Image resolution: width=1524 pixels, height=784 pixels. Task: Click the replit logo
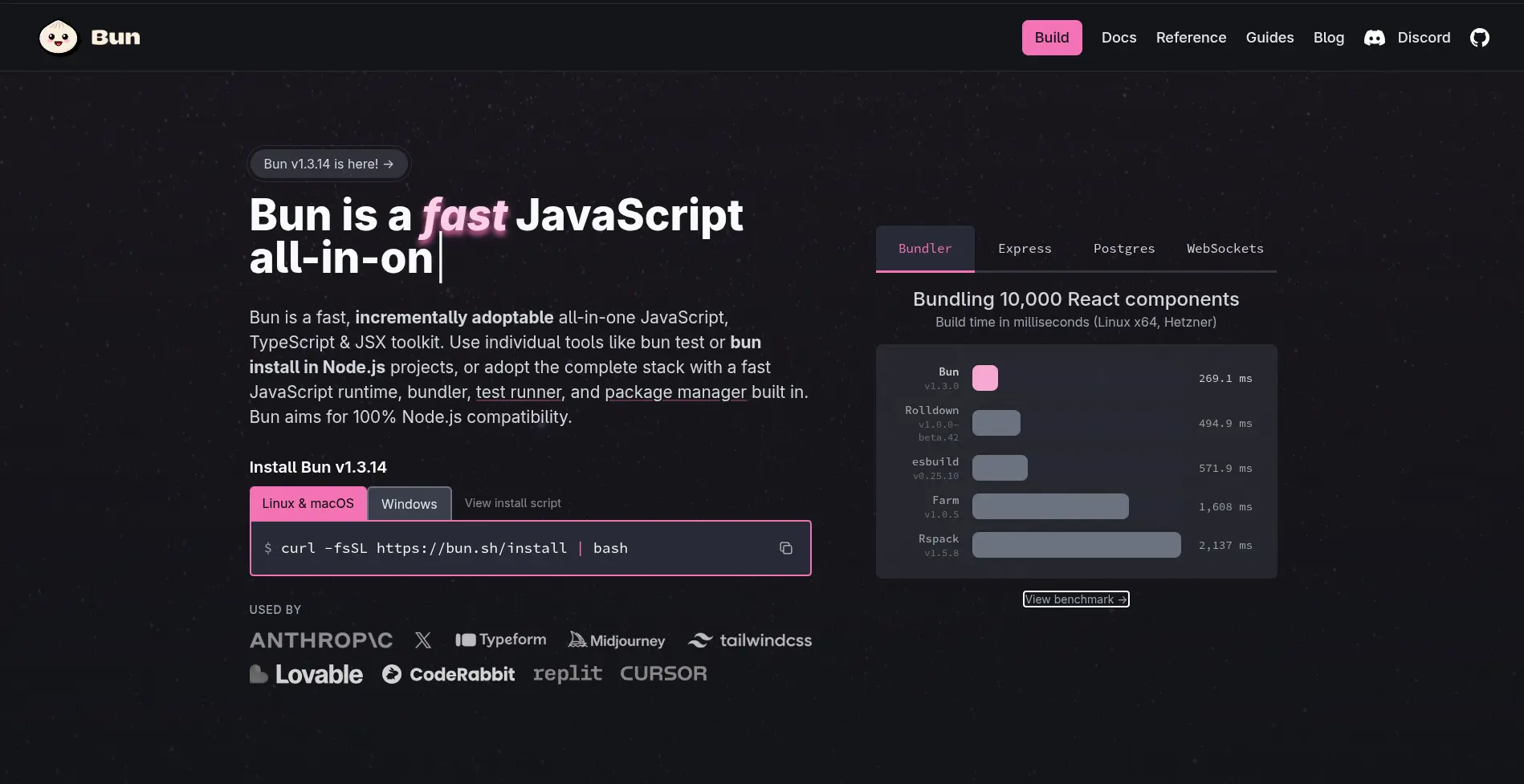(568, 674)
